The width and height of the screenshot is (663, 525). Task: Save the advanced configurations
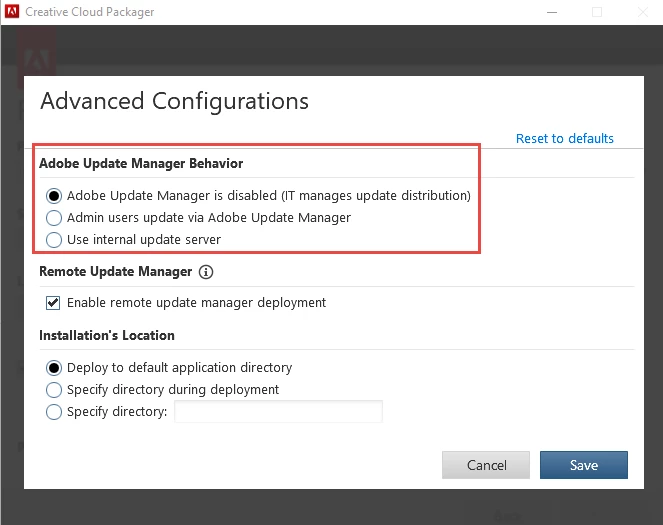(584, 465)
